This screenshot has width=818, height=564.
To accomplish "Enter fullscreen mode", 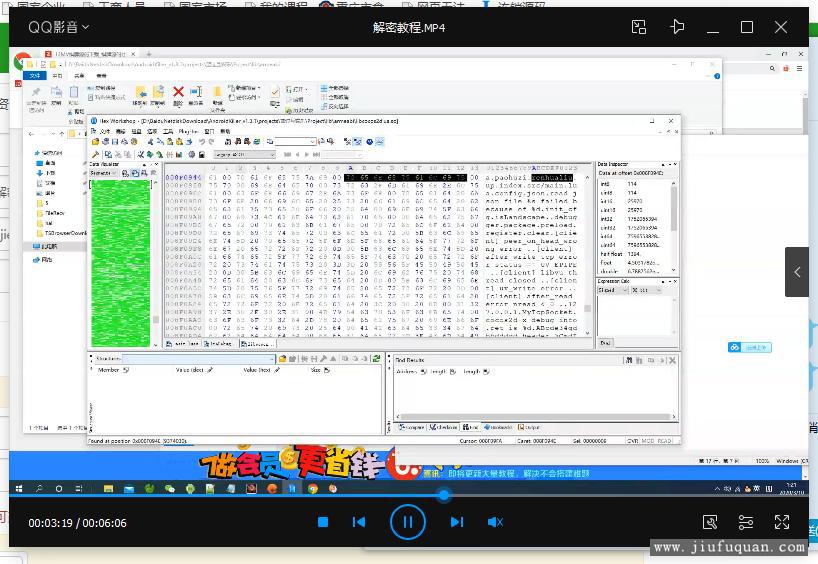I will pos(781,522).
